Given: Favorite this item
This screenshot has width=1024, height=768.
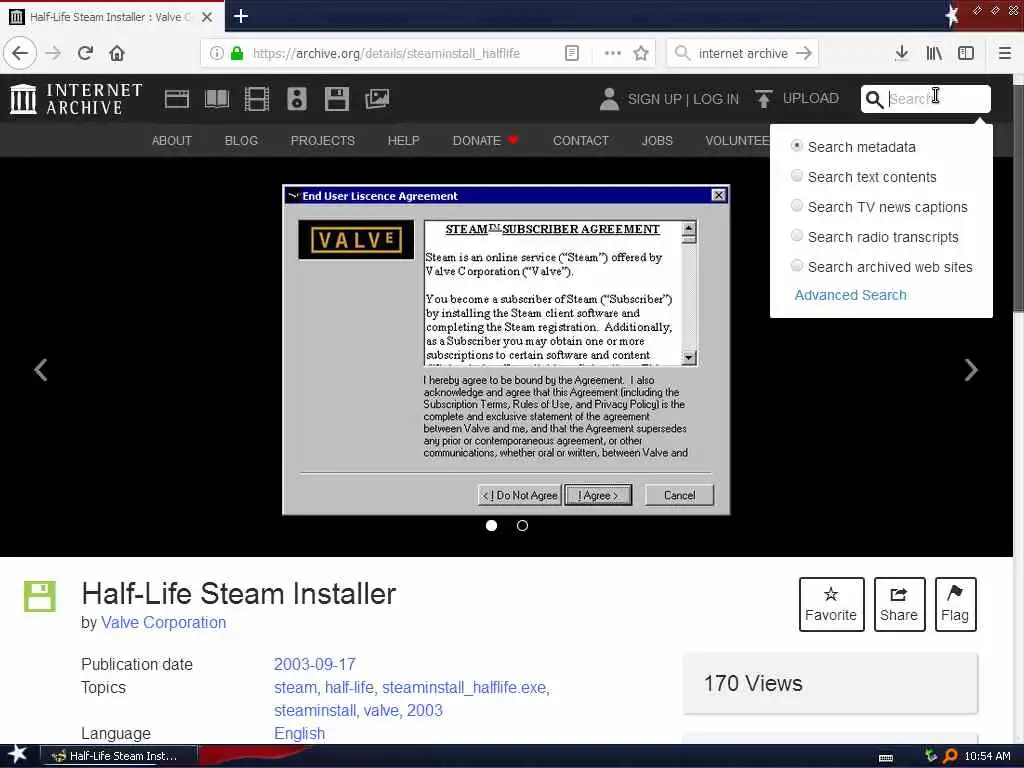Looking at the screenshot, I should [x=831, y=604].
